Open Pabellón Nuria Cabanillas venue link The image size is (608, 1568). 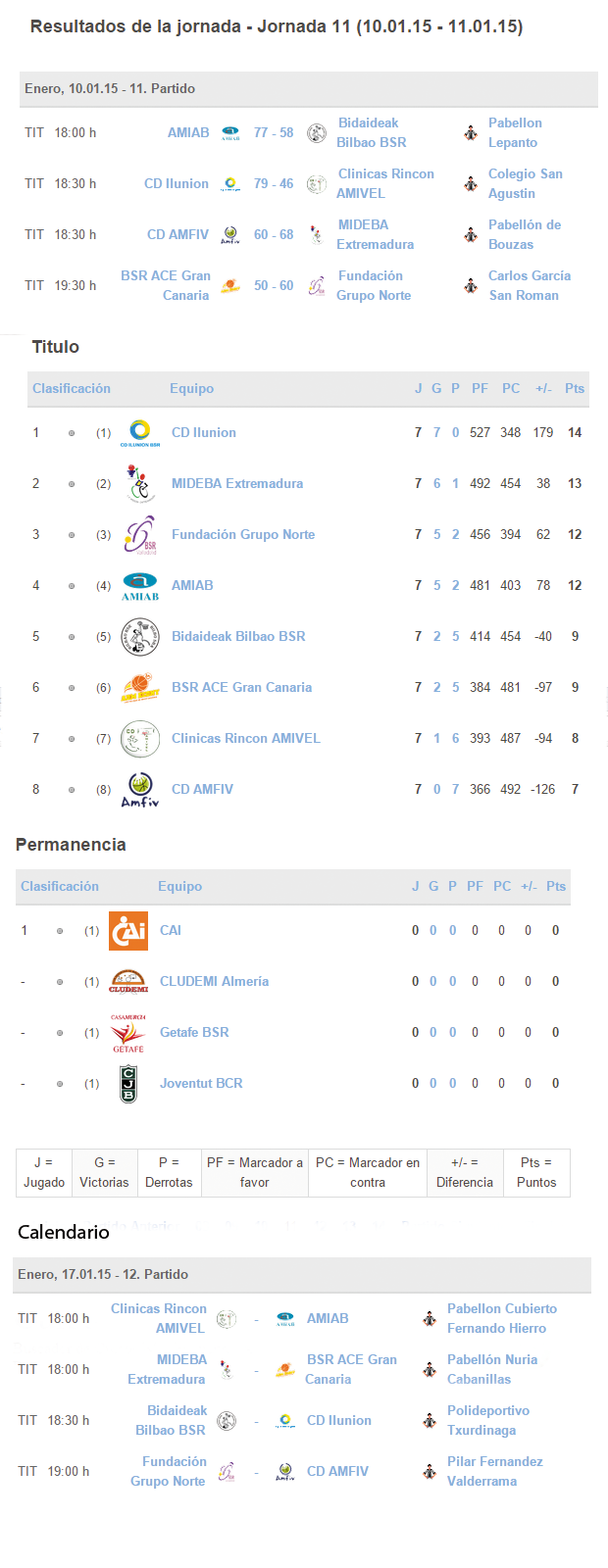492,1369
